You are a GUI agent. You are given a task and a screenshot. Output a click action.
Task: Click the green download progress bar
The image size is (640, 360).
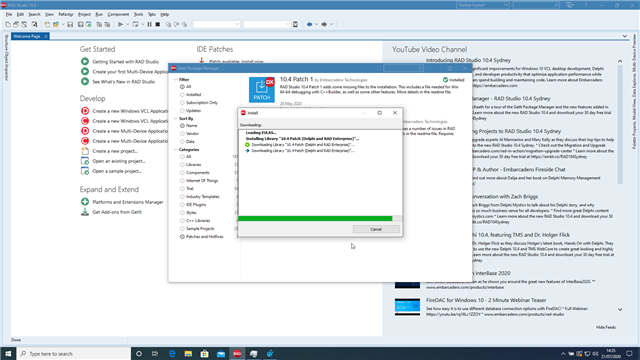pos(315,219)
